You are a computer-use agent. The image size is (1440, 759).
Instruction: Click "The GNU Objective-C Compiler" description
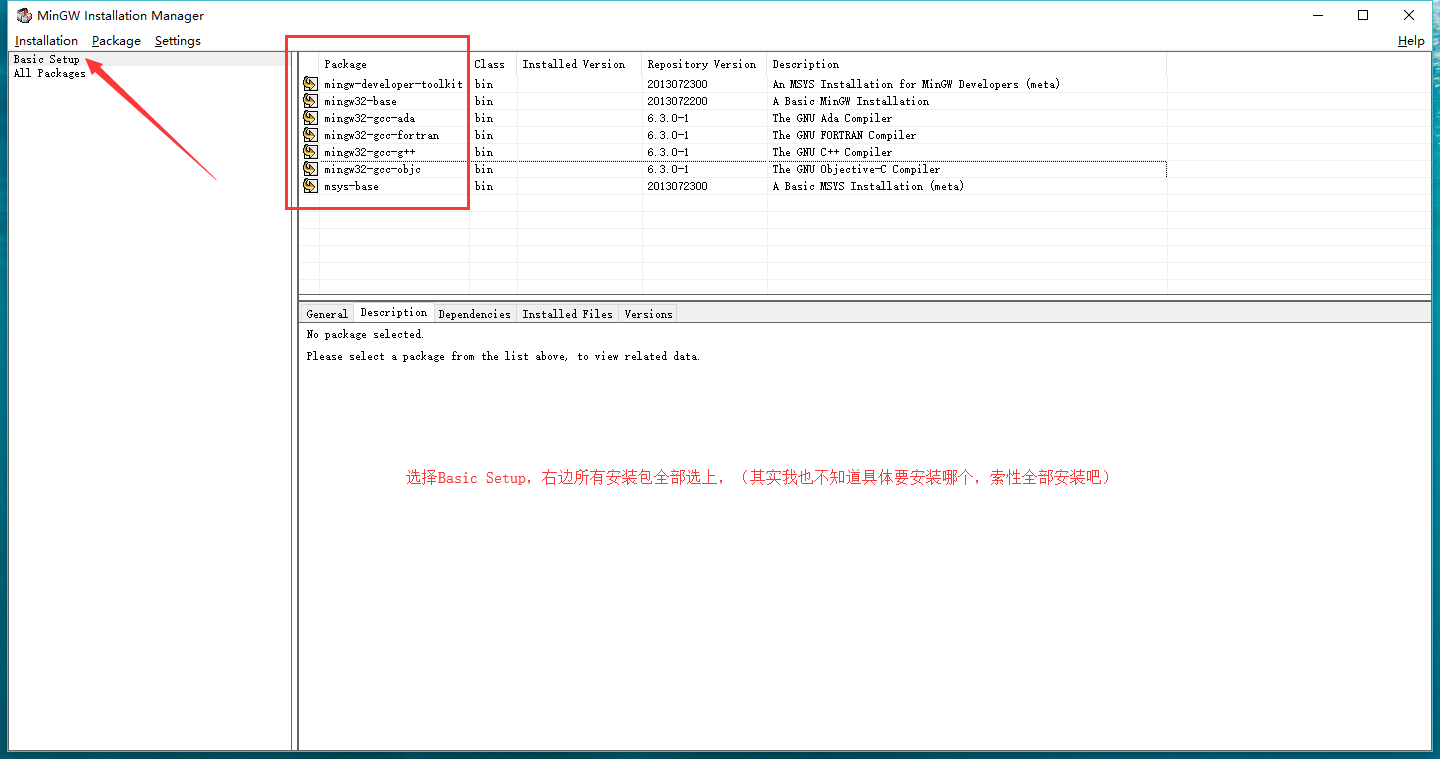click(x=856, y=169)
